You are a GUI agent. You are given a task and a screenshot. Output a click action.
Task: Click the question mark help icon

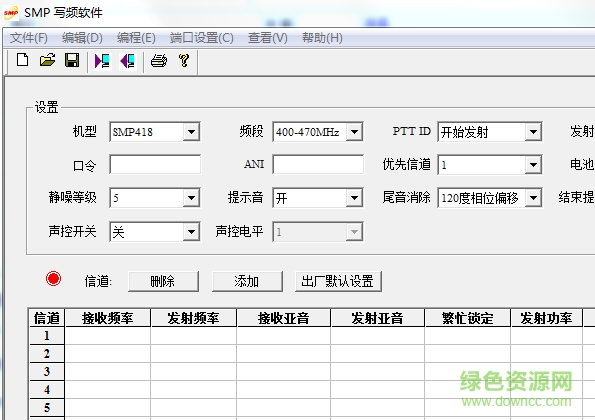pyautogui.click(x=184, y=60)
